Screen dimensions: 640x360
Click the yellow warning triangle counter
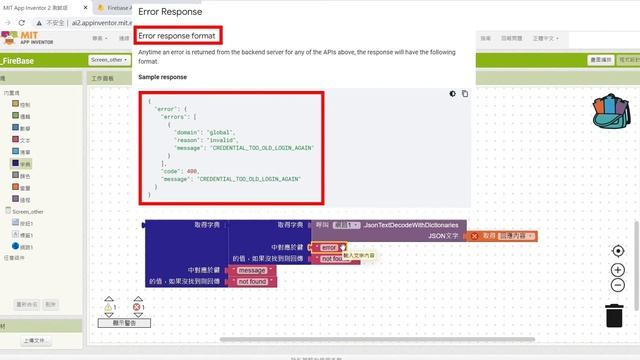click(108, 307)
